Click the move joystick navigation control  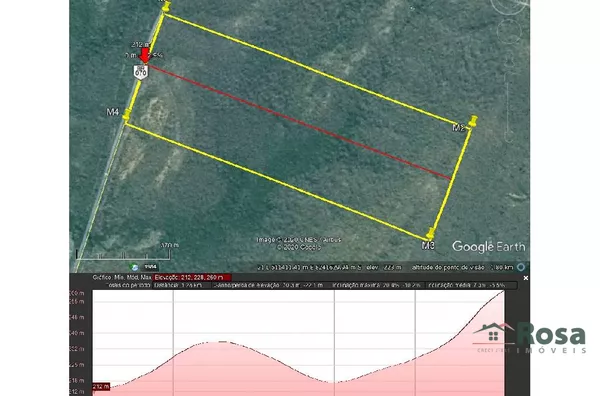click(508, 32)
